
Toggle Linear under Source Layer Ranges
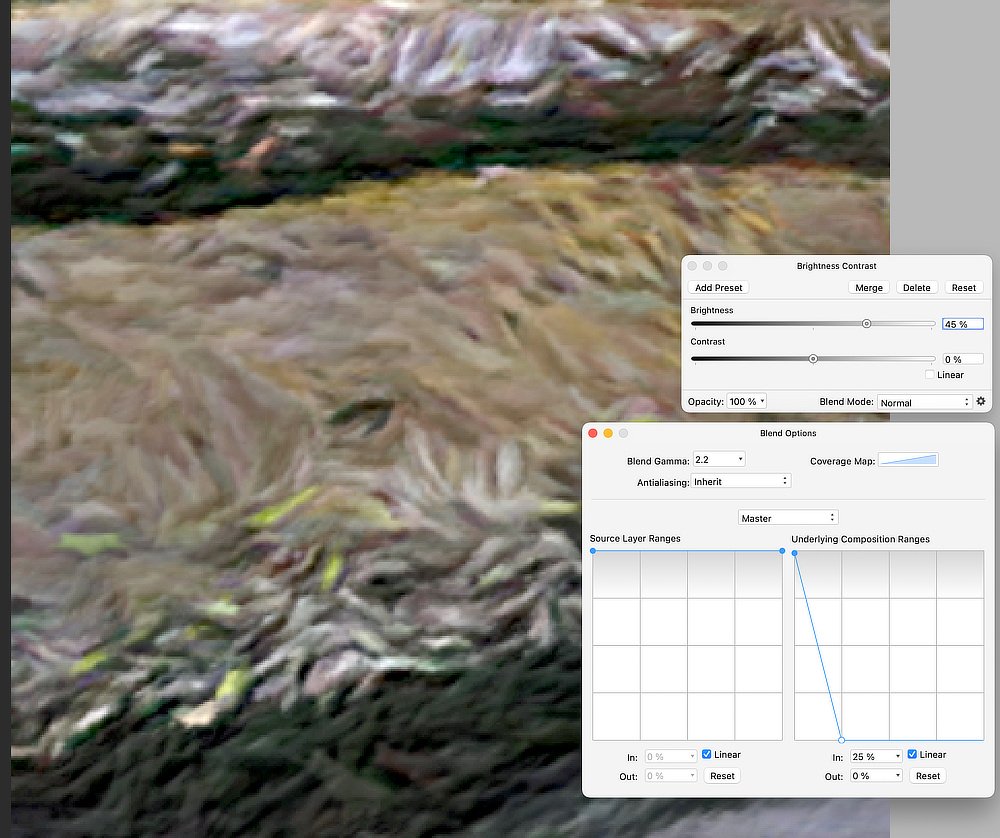click(707, 754)
